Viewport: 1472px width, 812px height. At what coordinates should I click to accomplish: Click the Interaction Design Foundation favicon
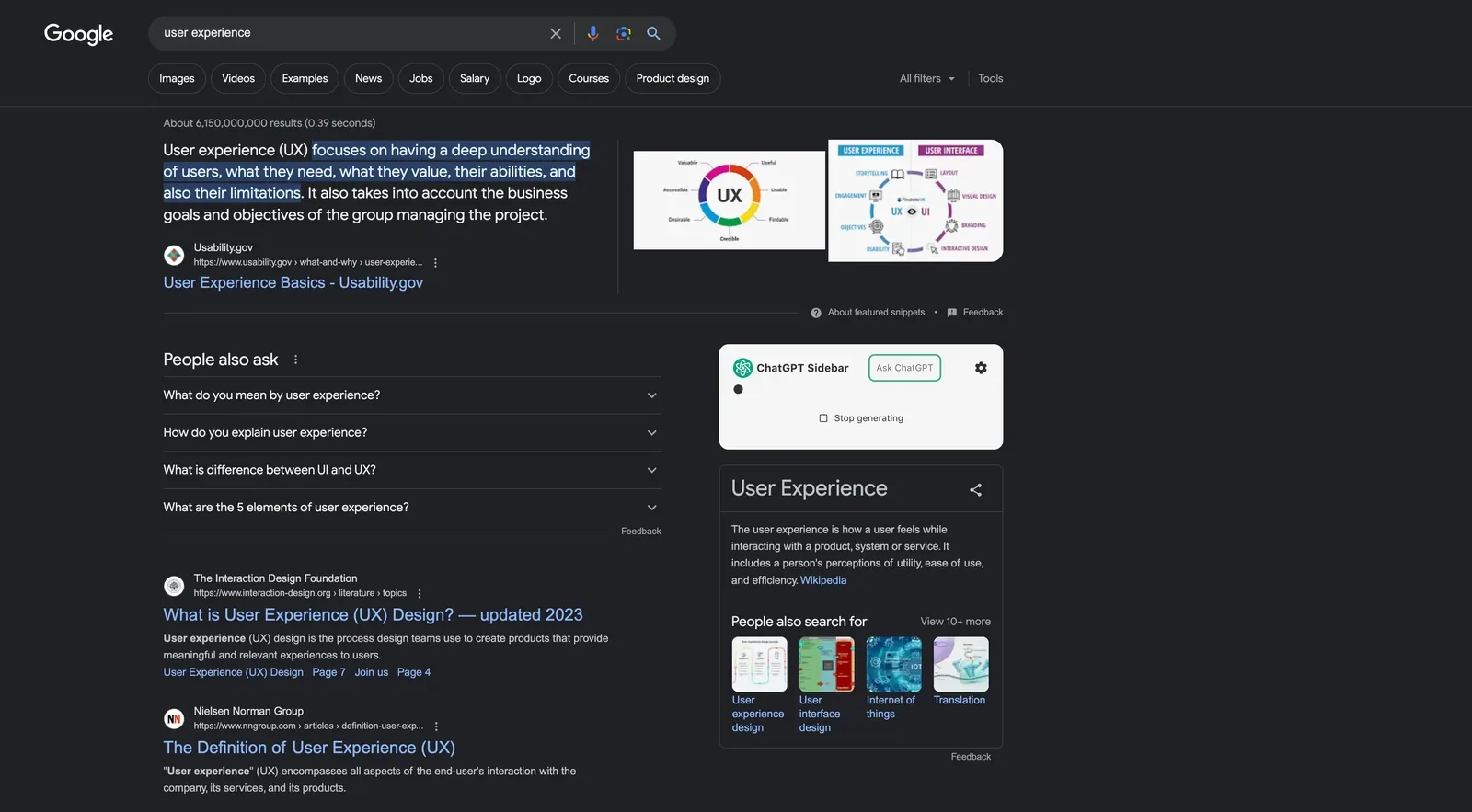pyautogui.click(x=174, y=586)
